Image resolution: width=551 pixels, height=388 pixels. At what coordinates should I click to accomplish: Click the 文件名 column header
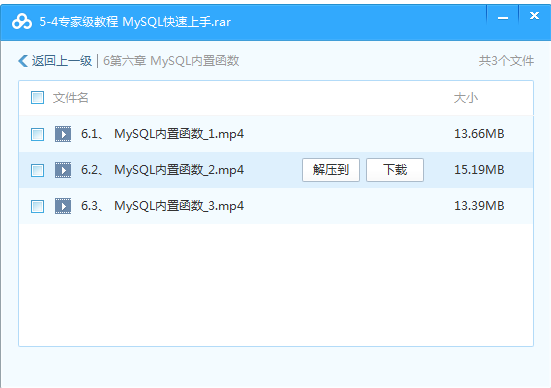pos(70,98)
